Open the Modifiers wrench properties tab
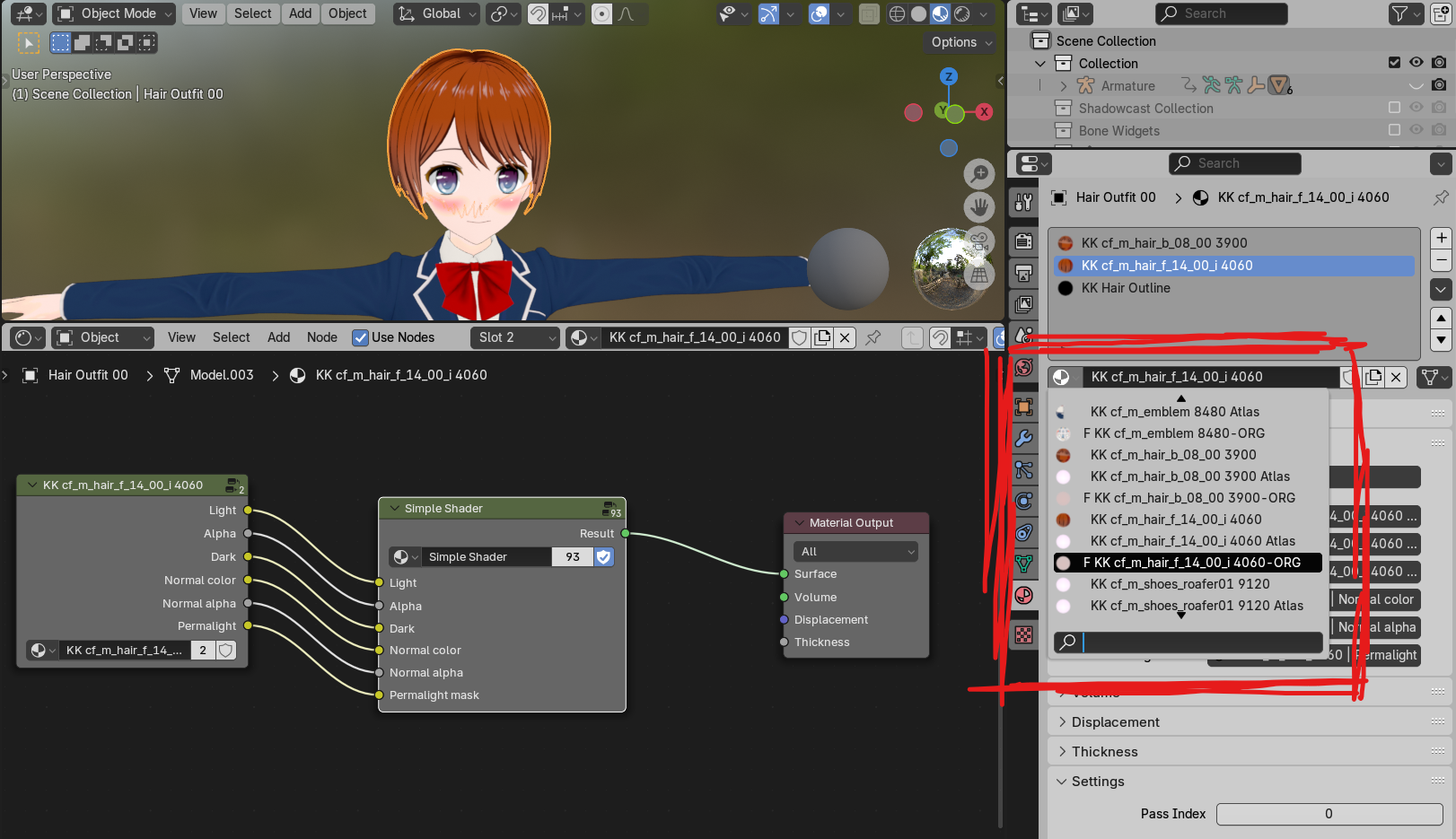This screenshot has height=839, width=1456. [x=1024, y=438]
